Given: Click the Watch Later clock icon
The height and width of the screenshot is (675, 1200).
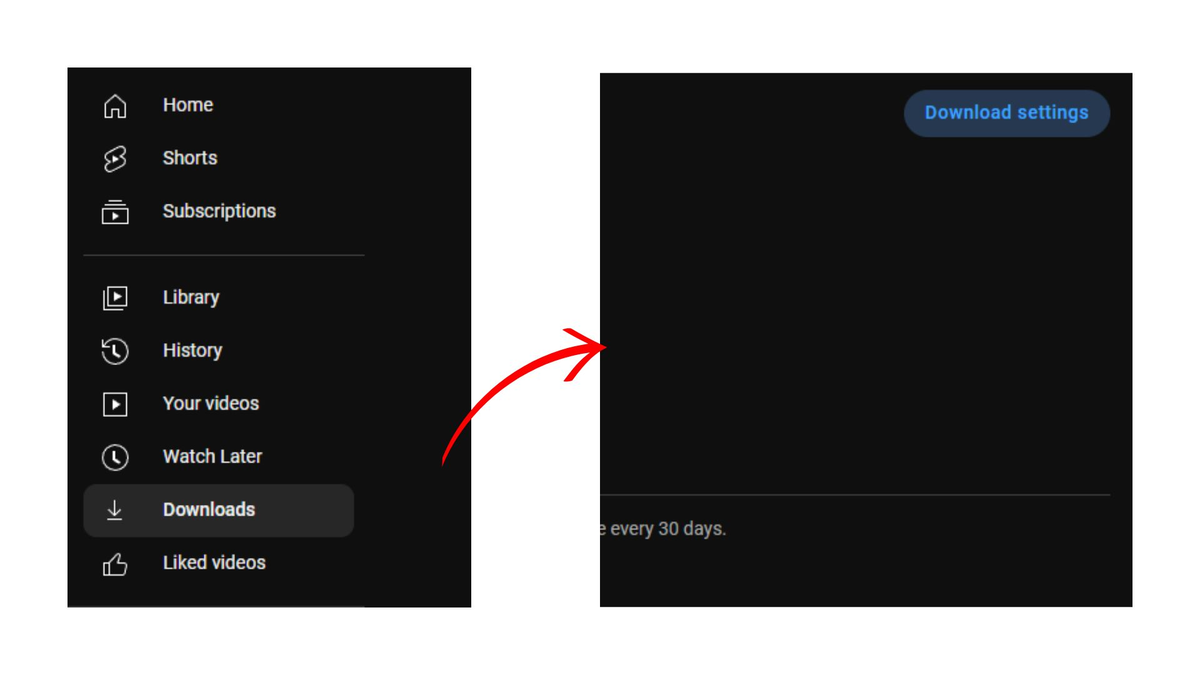Looking at the screenshot, I should tap(115, 457).
